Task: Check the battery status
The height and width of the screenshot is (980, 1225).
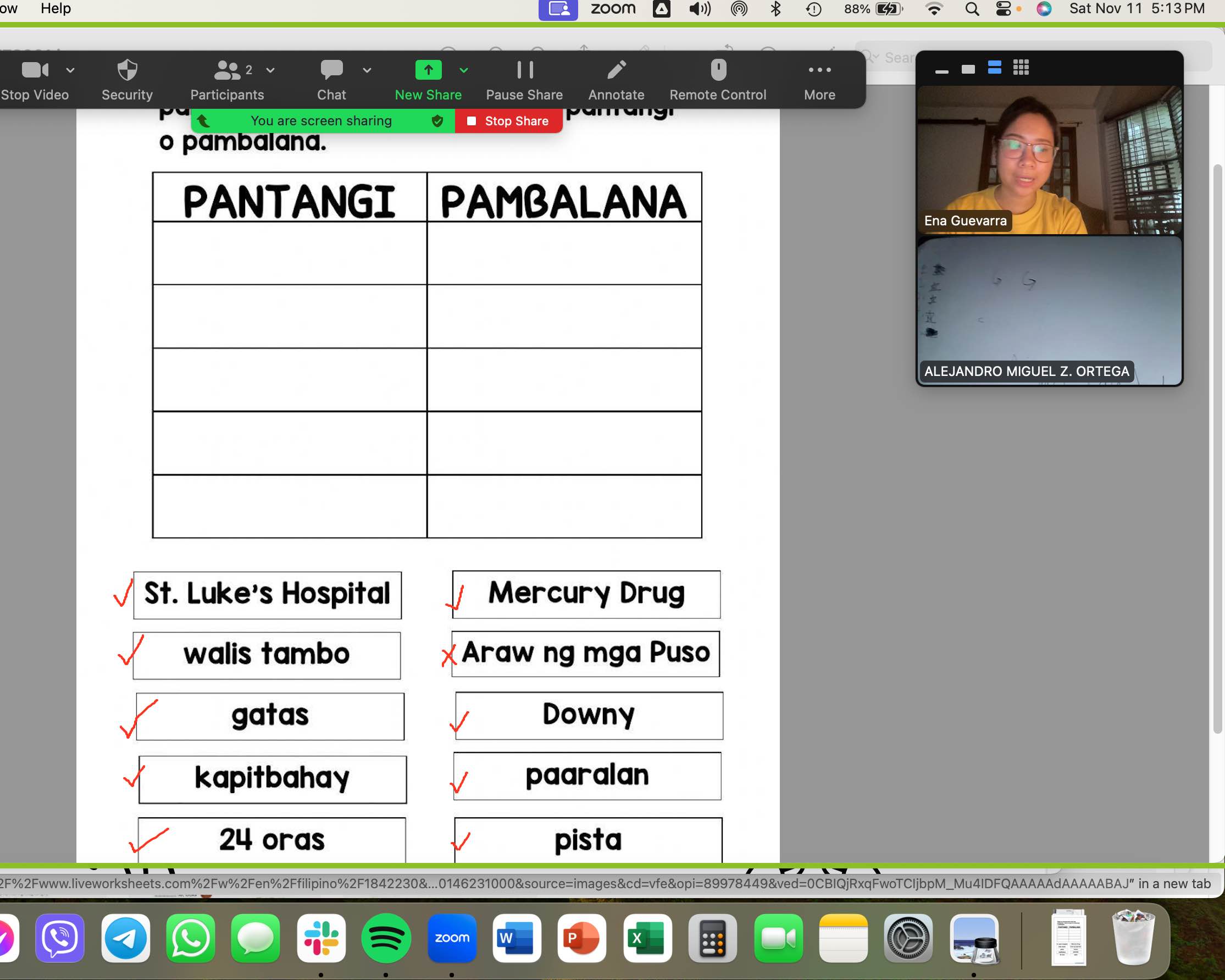Action: coord(874,9)
